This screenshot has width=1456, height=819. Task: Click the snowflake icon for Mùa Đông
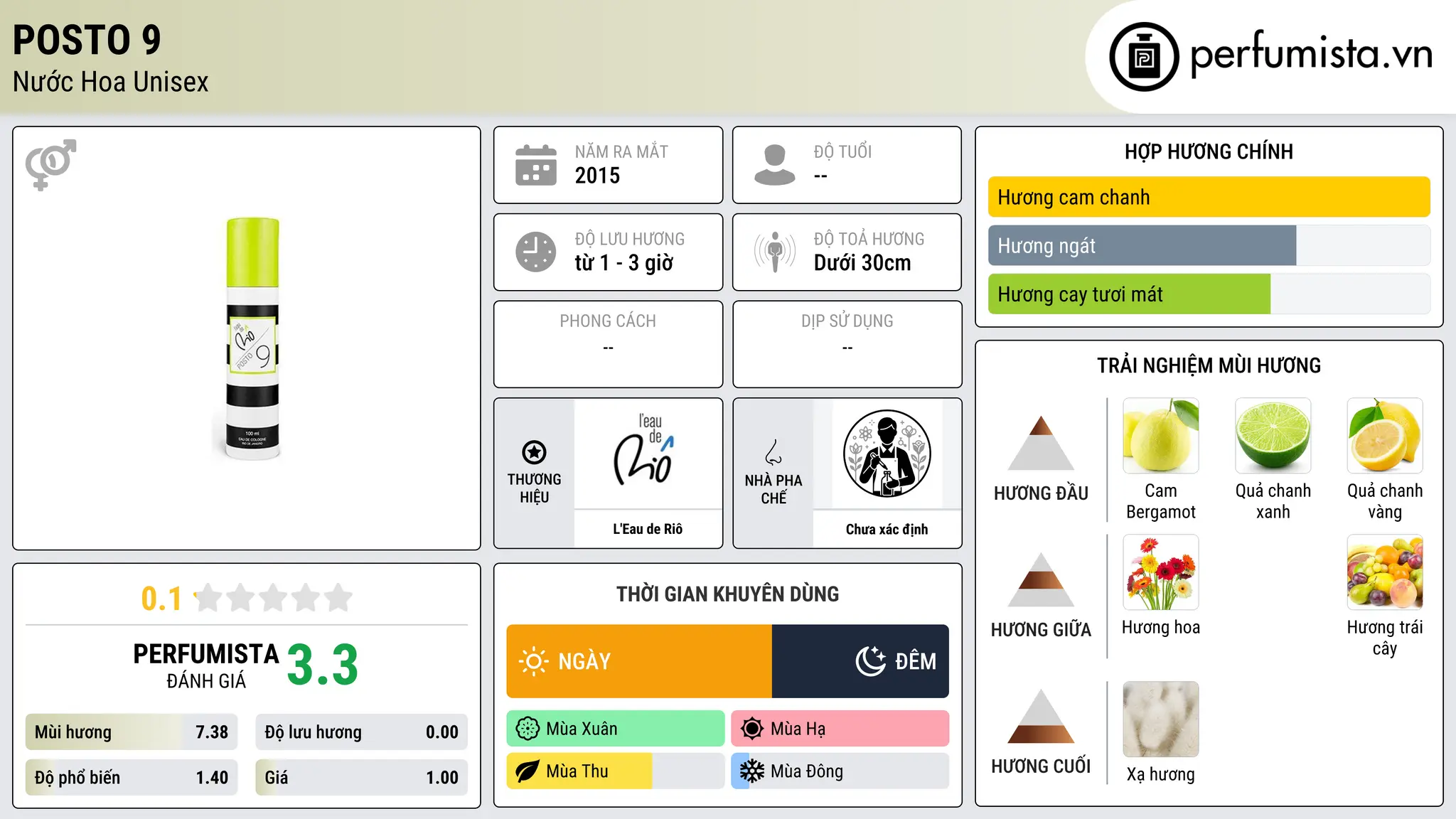pyautogui.click(x=752, y=771)
